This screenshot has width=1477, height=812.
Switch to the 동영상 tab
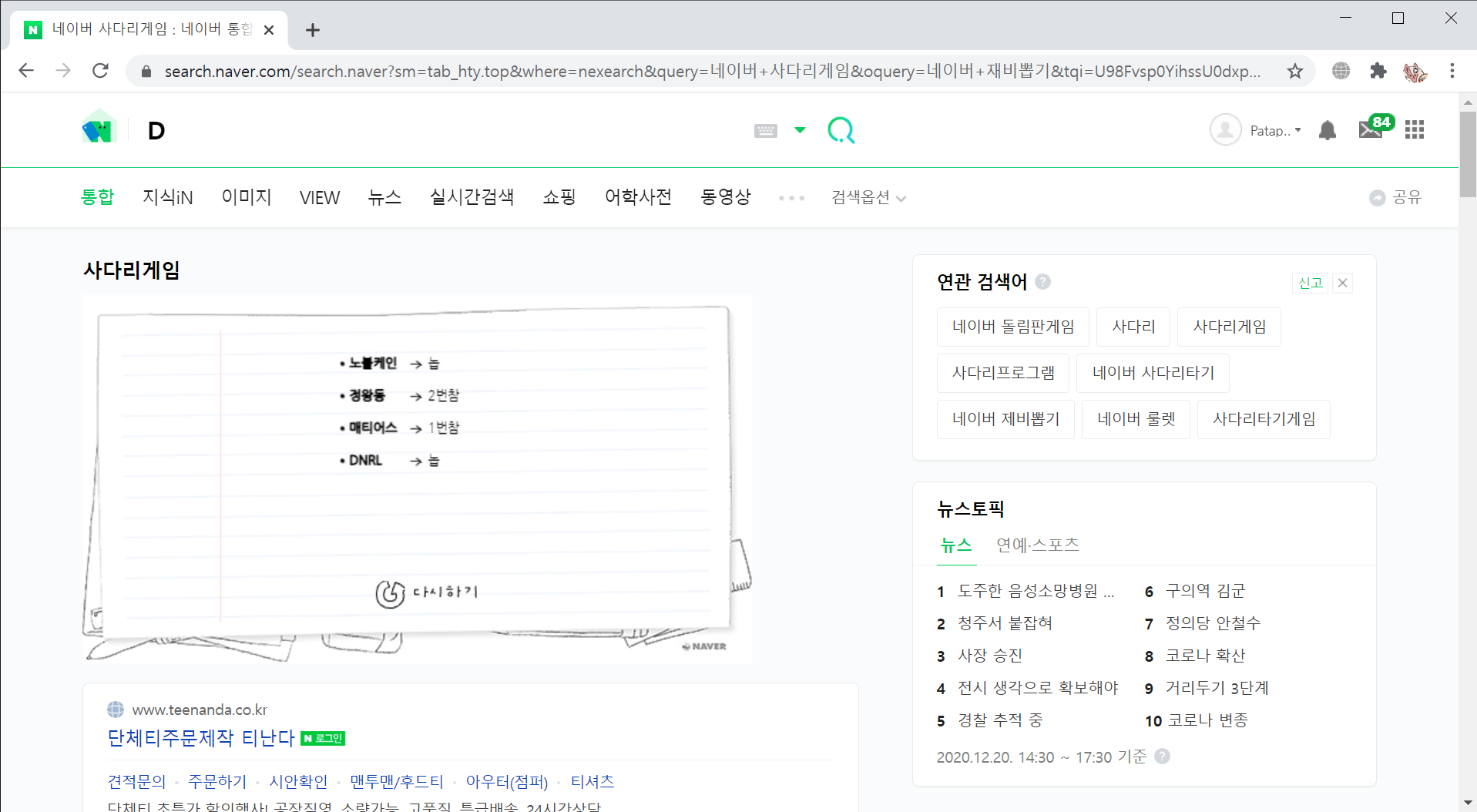[x=725, y=197]
